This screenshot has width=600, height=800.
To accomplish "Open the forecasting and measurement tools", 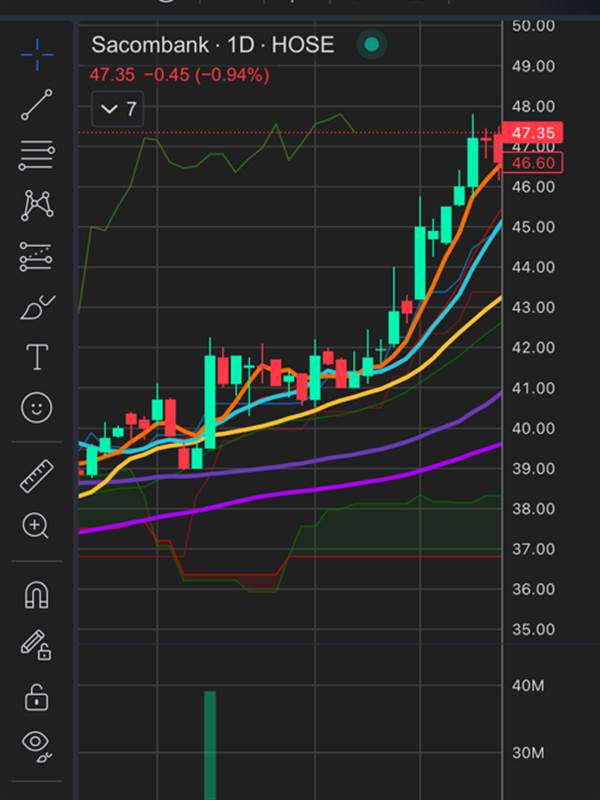I will pos(36,257).
